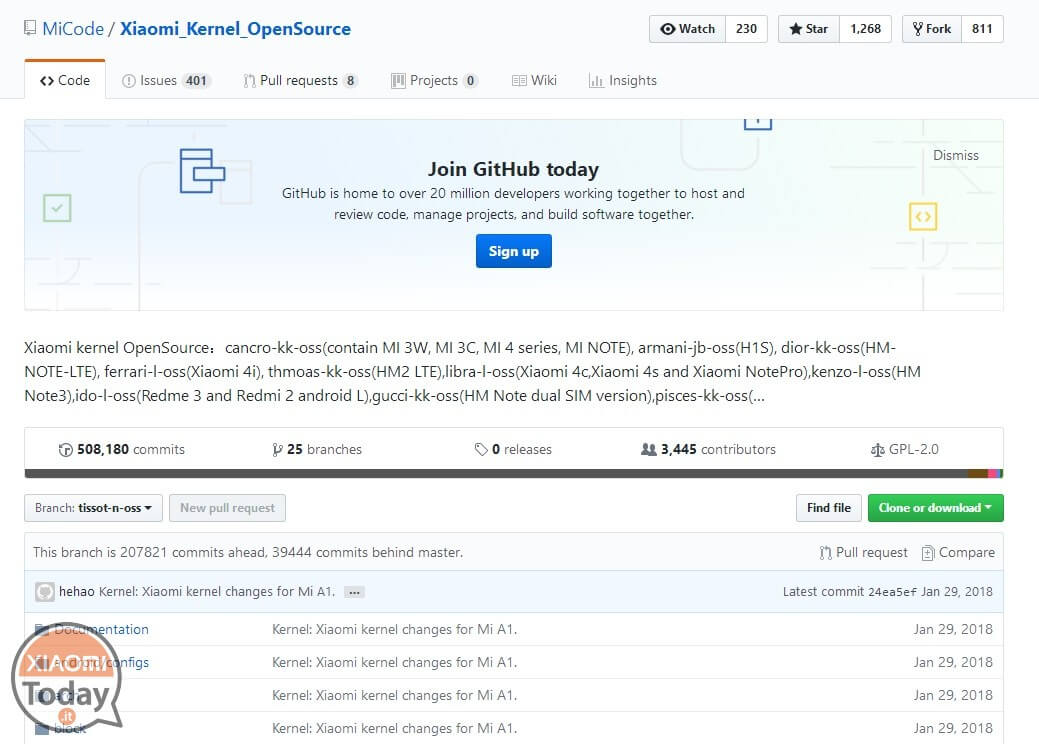Dismiss the Join GitHub banner
Viewport: 1039px width, 744px height.
click(956, 155)
